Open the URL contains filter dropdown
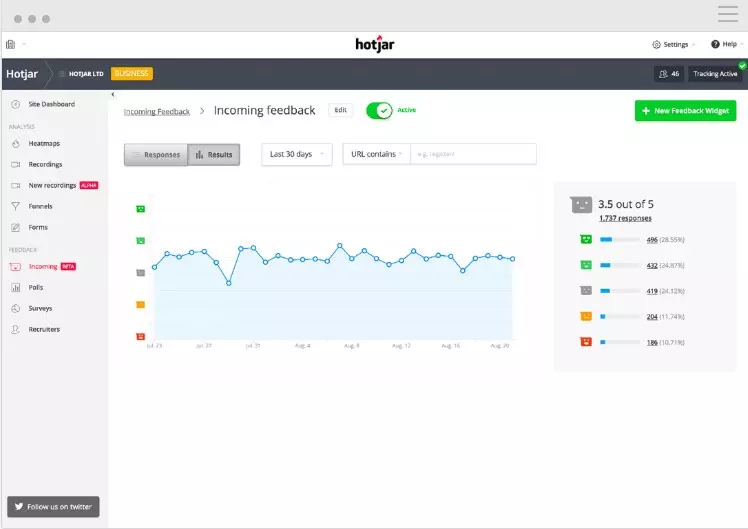 [x=376, y=154]
